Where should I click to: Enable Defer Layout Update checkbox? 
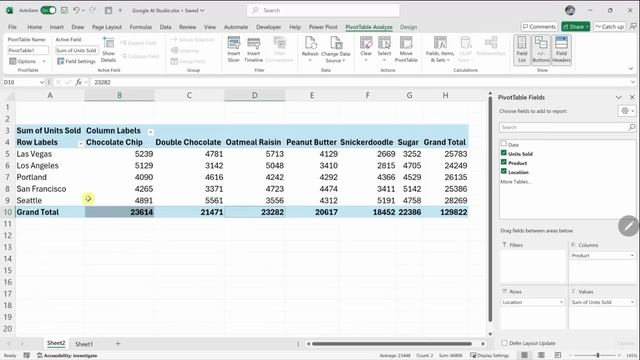(x=504, y=343)
